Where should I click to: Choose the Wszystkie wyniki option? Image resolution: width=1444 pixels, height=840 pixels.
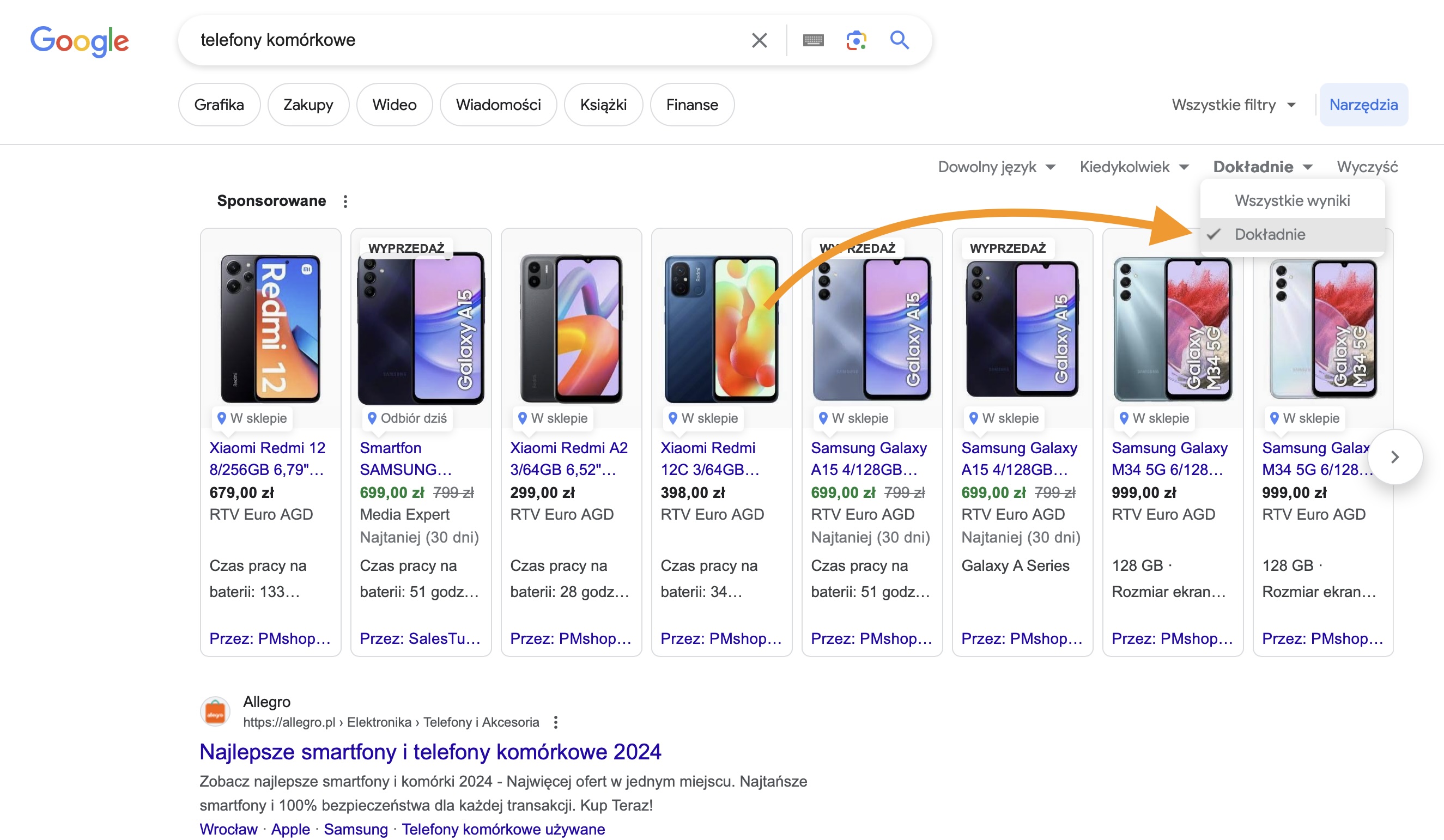[1291, 200]
